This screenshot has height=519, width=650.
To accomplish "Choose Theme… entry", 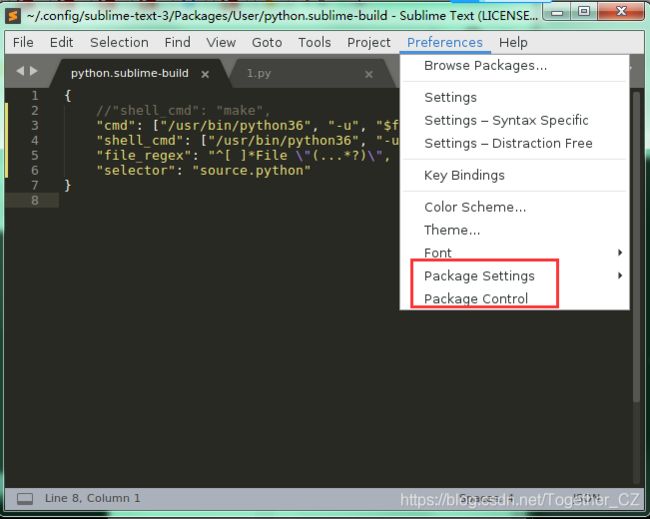I will point(514,230).
